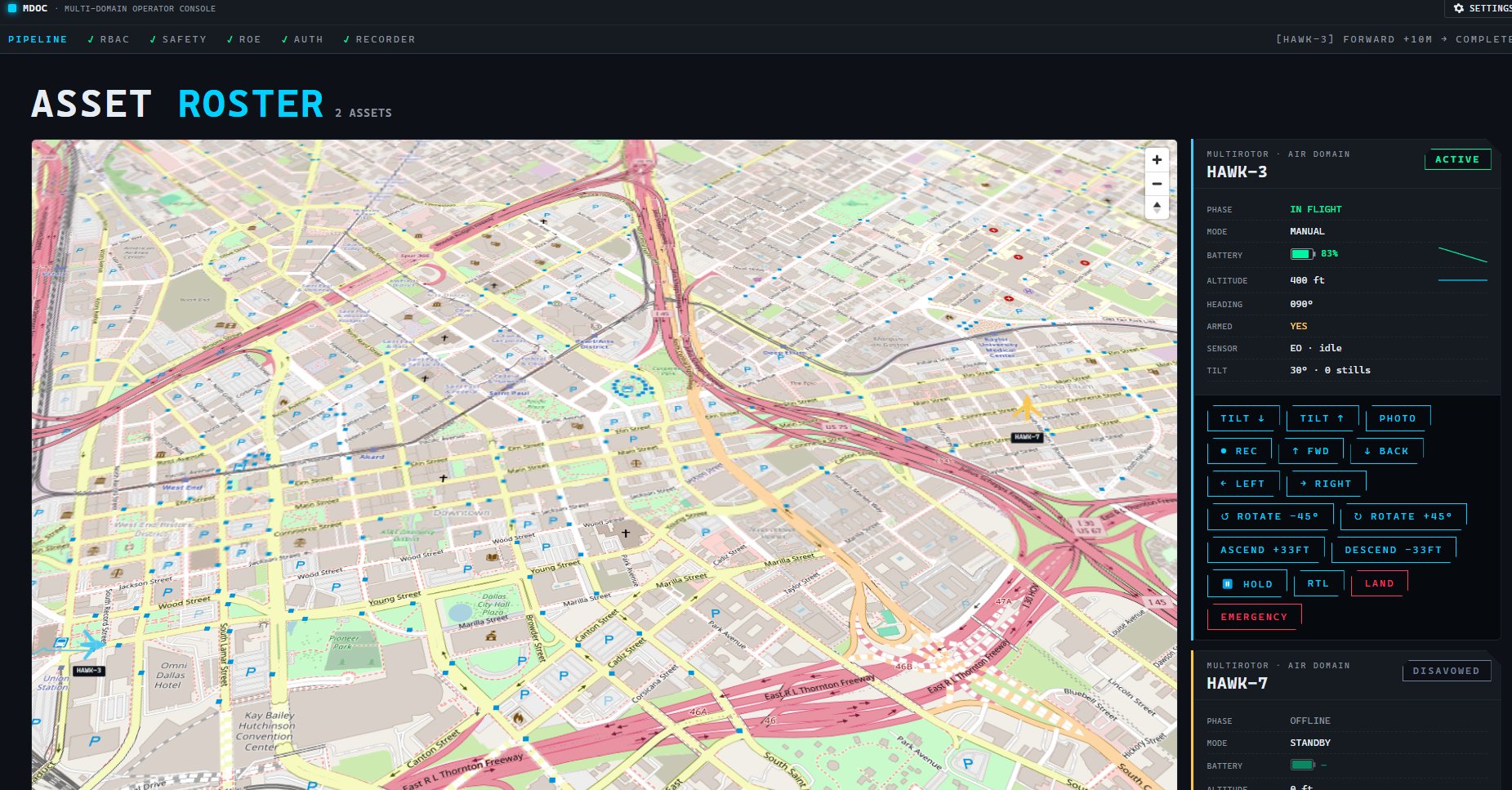Image resolution: width=1512 pixels, height=790 pixels.
Task: Click Kay Bailey Hutchison Convention Center label
Action: pos(265,731)
